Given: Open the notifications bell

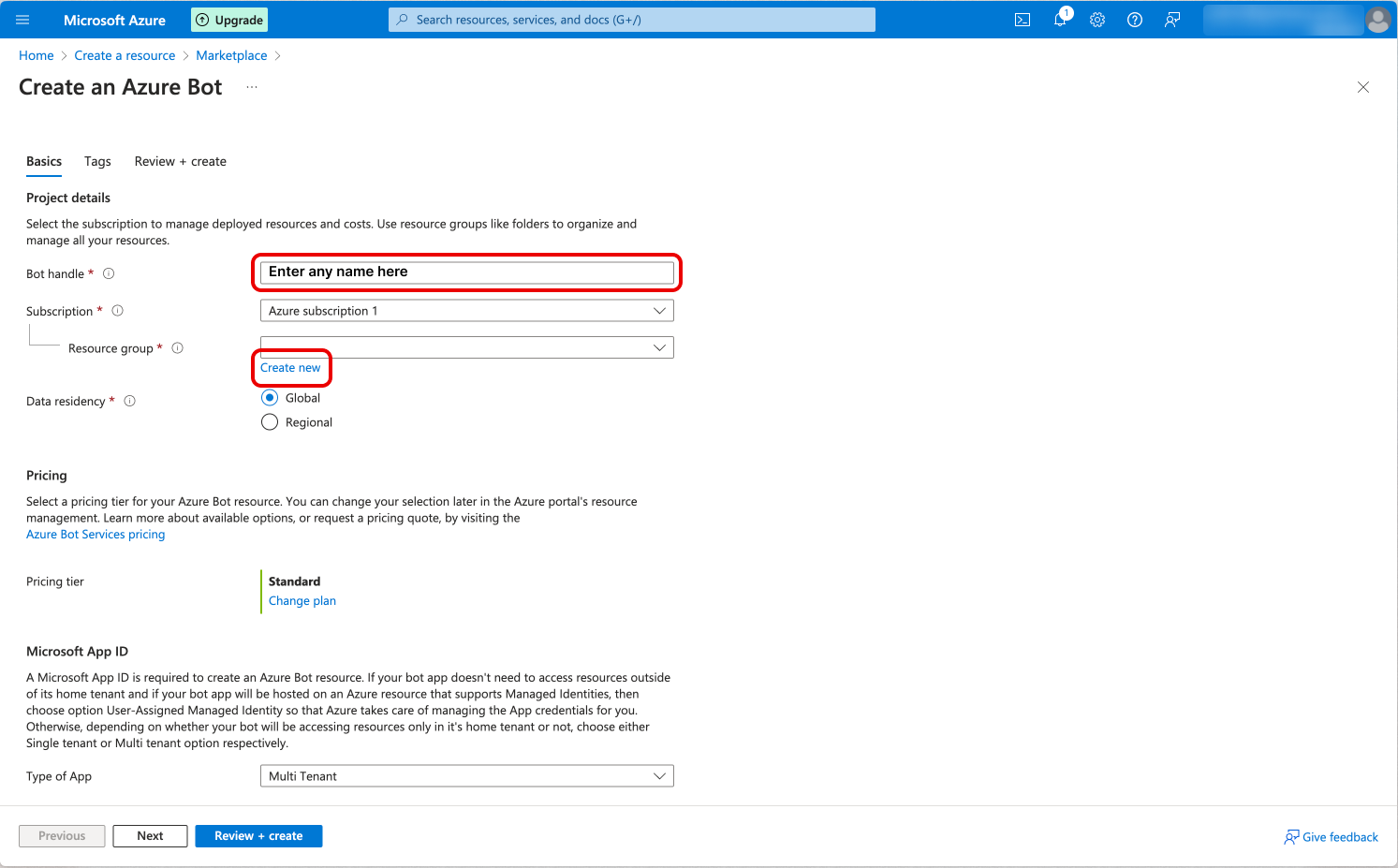Looking at the screenshot, I should pyautogui.click(x=1060, y=20).
